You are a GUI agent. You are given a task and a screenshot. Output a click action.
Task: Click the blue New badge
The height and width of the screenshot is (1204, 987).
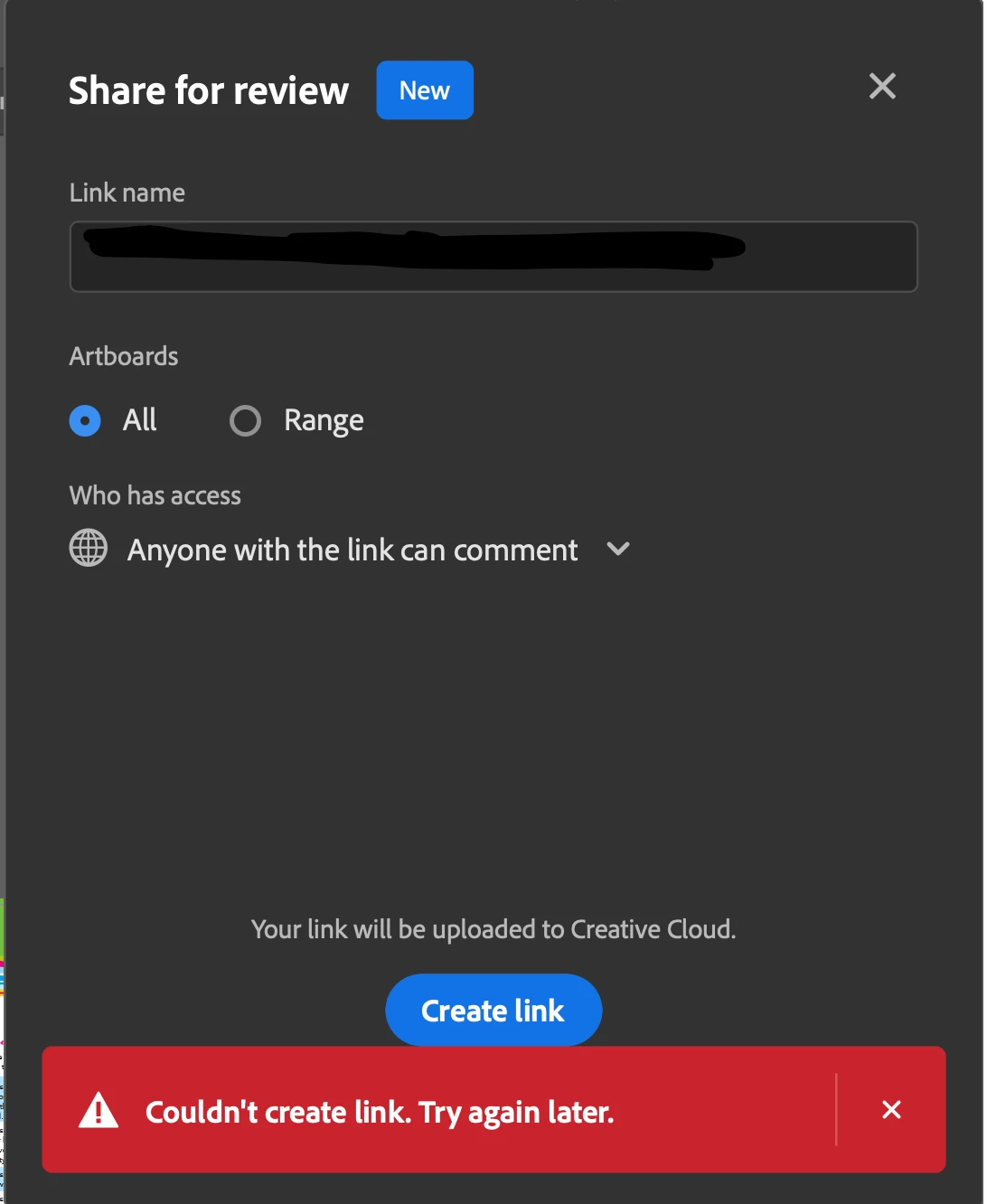pyautogui.click(x=425, y=90)
